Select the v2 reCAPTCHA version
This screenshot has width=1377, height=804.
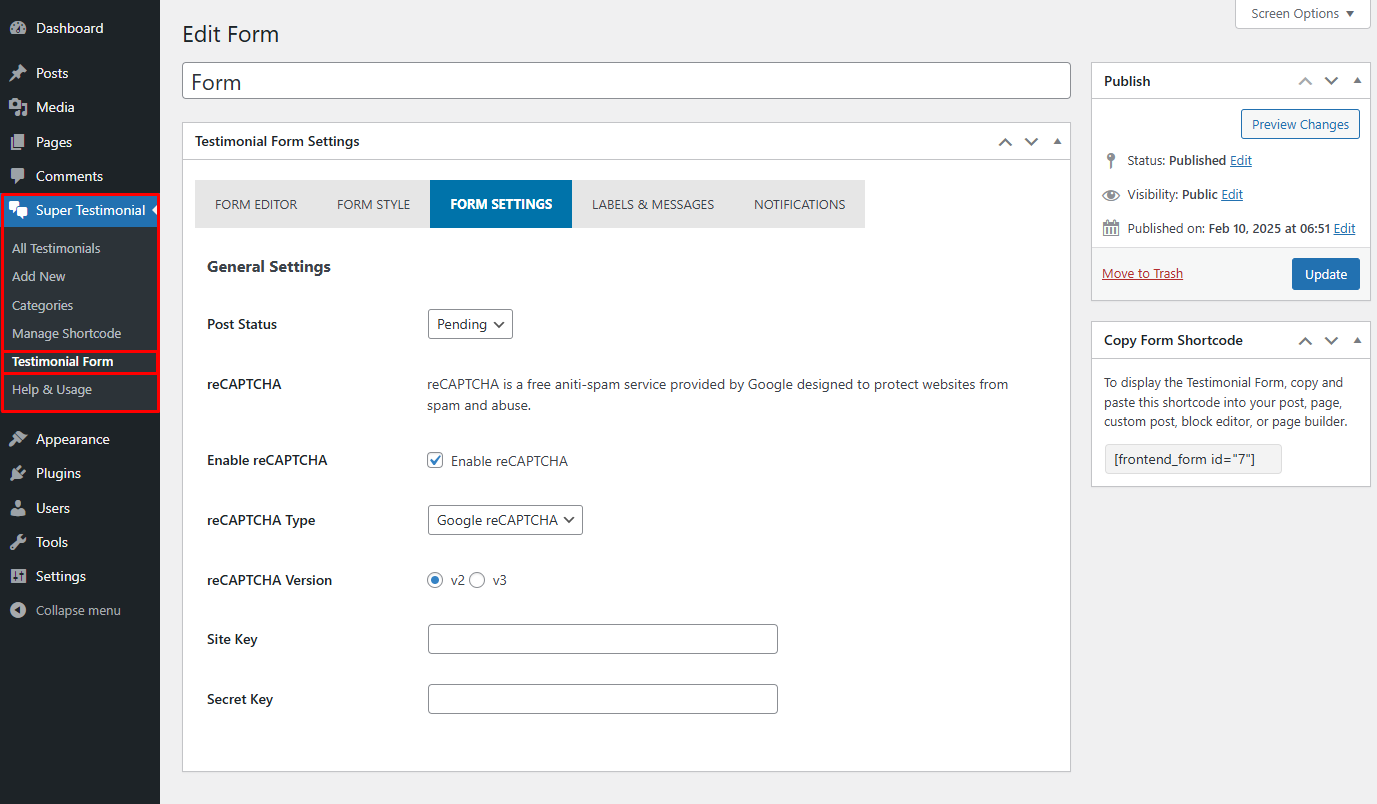[x=435, y=580]
